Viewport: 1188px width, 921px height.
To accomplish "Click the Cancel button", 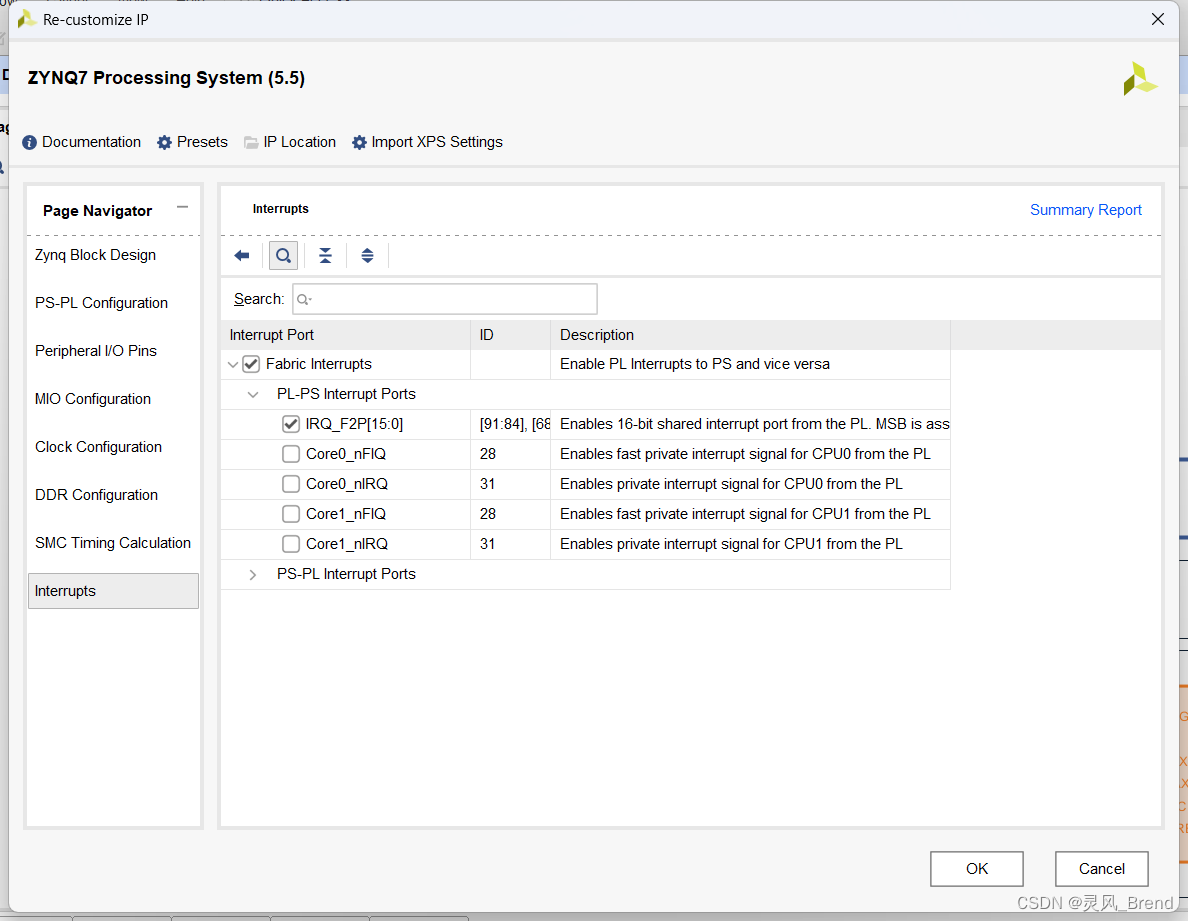I will (x=1102, y=869).
